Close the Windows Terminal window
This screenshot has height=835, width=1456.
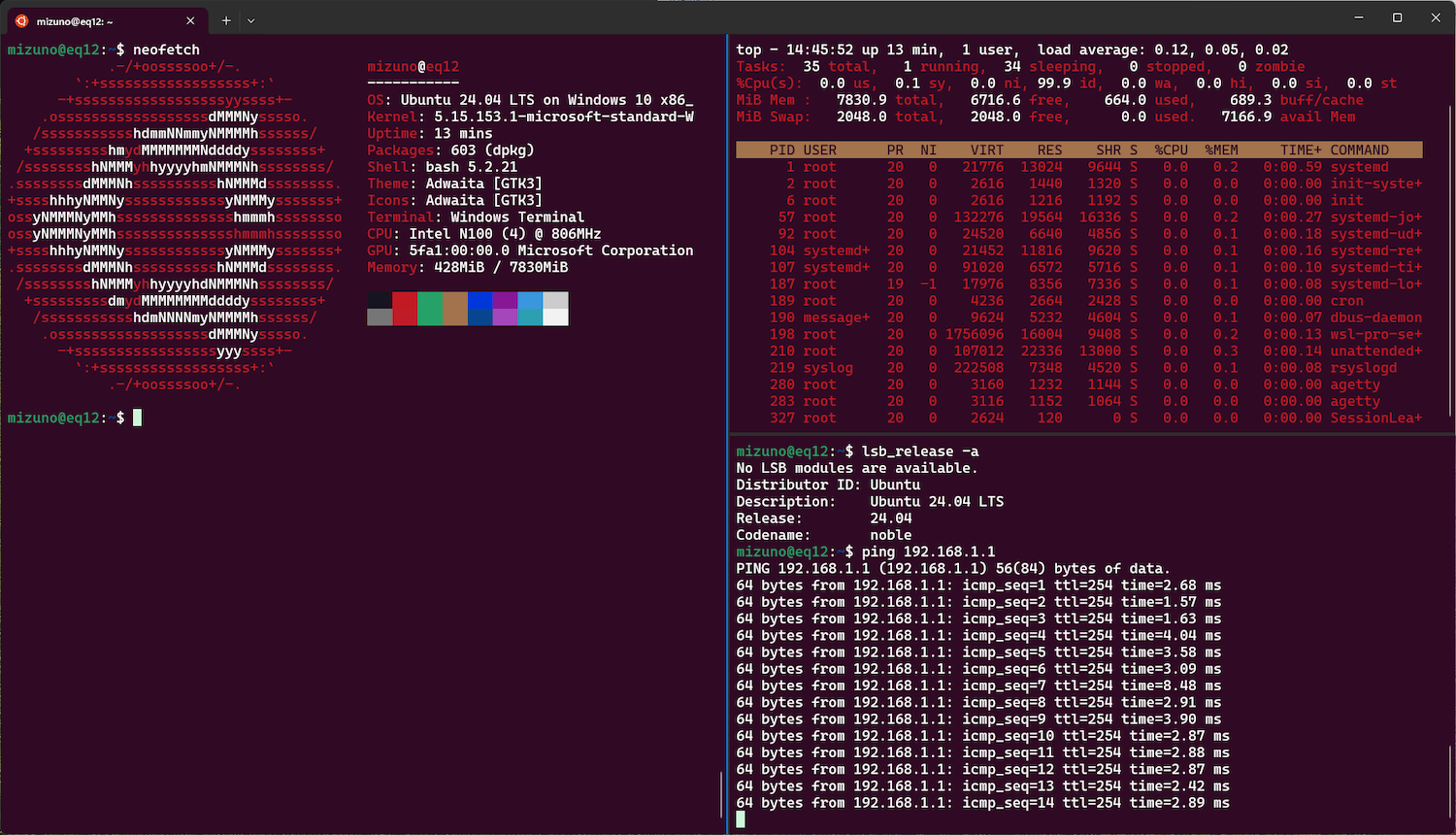[x=1437, y=17]
